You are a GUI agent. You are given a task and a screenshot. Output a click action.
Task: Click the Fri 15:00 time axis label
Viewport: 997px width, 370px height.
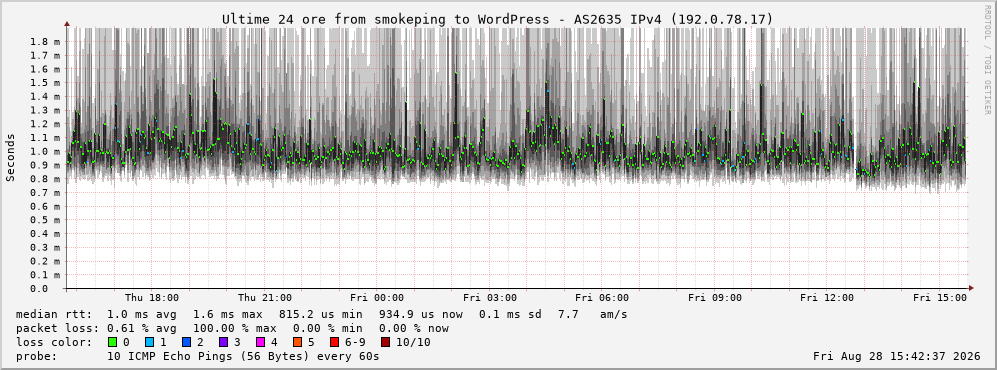(x=940, y=298)
